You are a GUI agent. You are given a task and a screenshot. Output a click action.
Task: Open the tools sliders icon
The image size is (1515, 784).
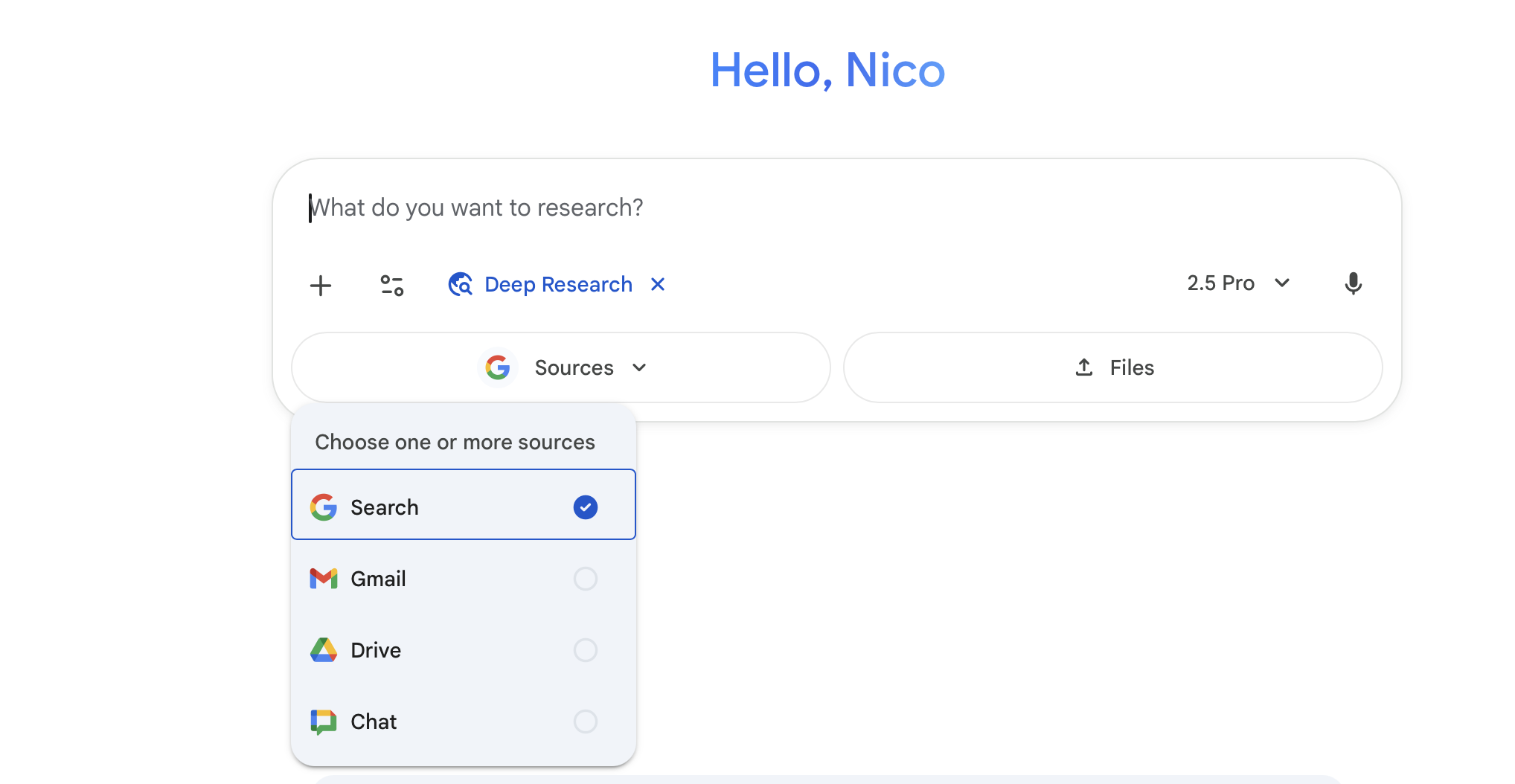pos(392,285)
